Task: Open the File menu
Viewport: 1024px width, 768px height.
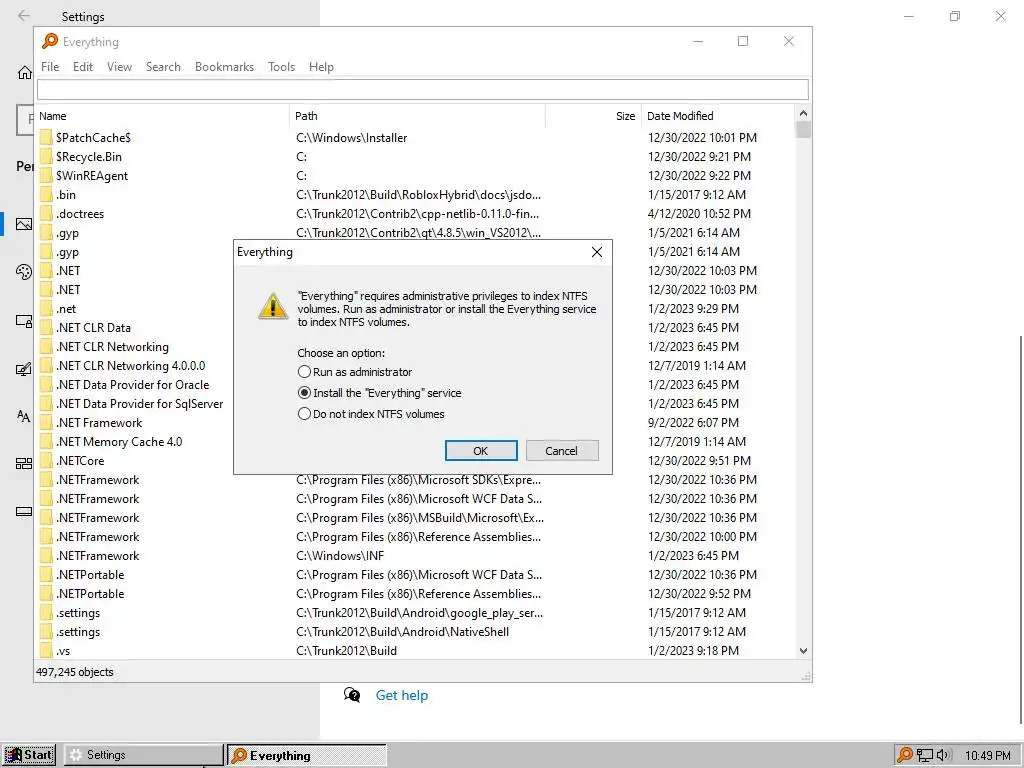Action: 50,67
